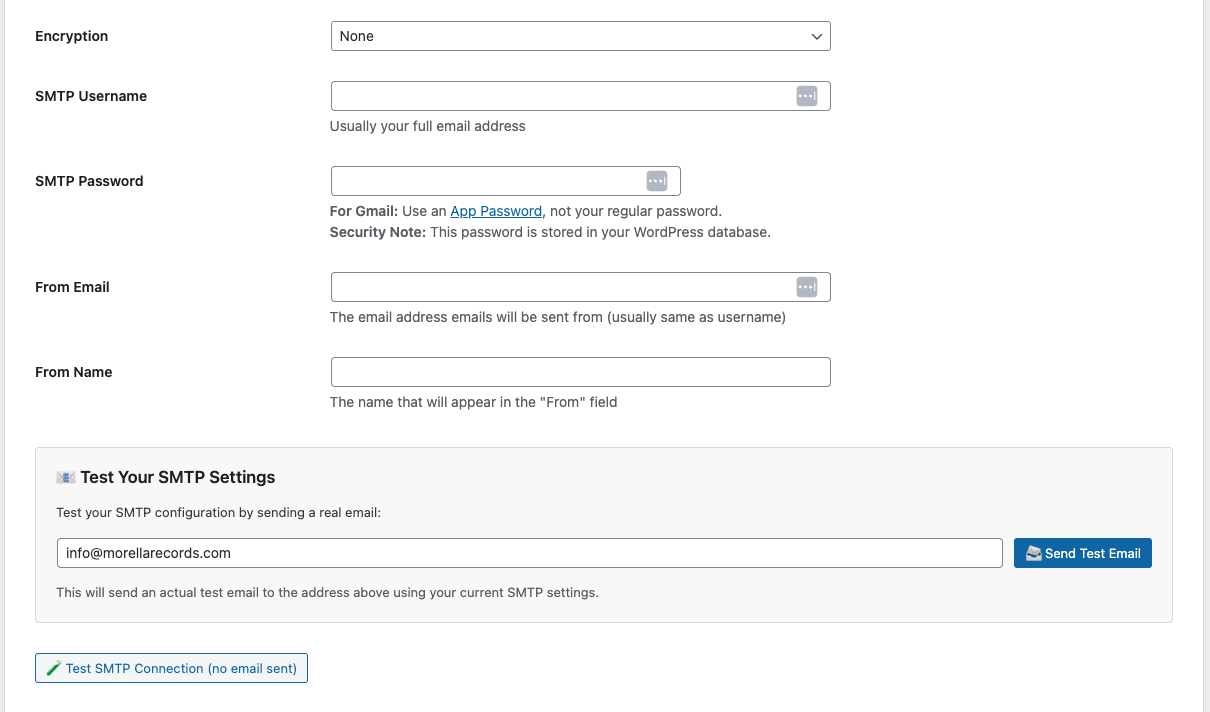Click the email icon beside Test Your SMTP Settings

(66, 477)
